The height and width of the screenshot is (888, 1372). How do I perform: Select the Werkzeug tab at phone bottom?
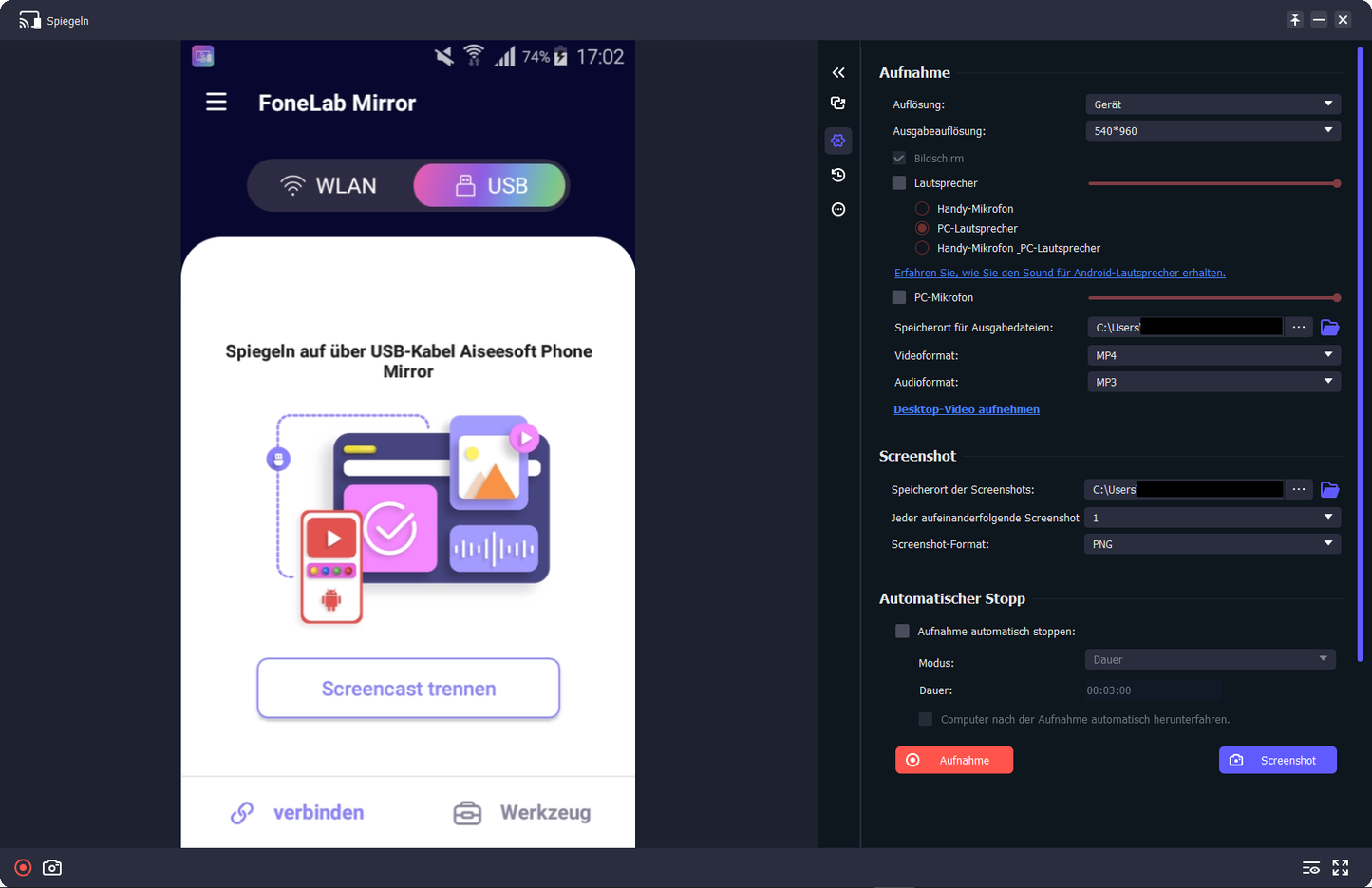[x=522, y=813]
